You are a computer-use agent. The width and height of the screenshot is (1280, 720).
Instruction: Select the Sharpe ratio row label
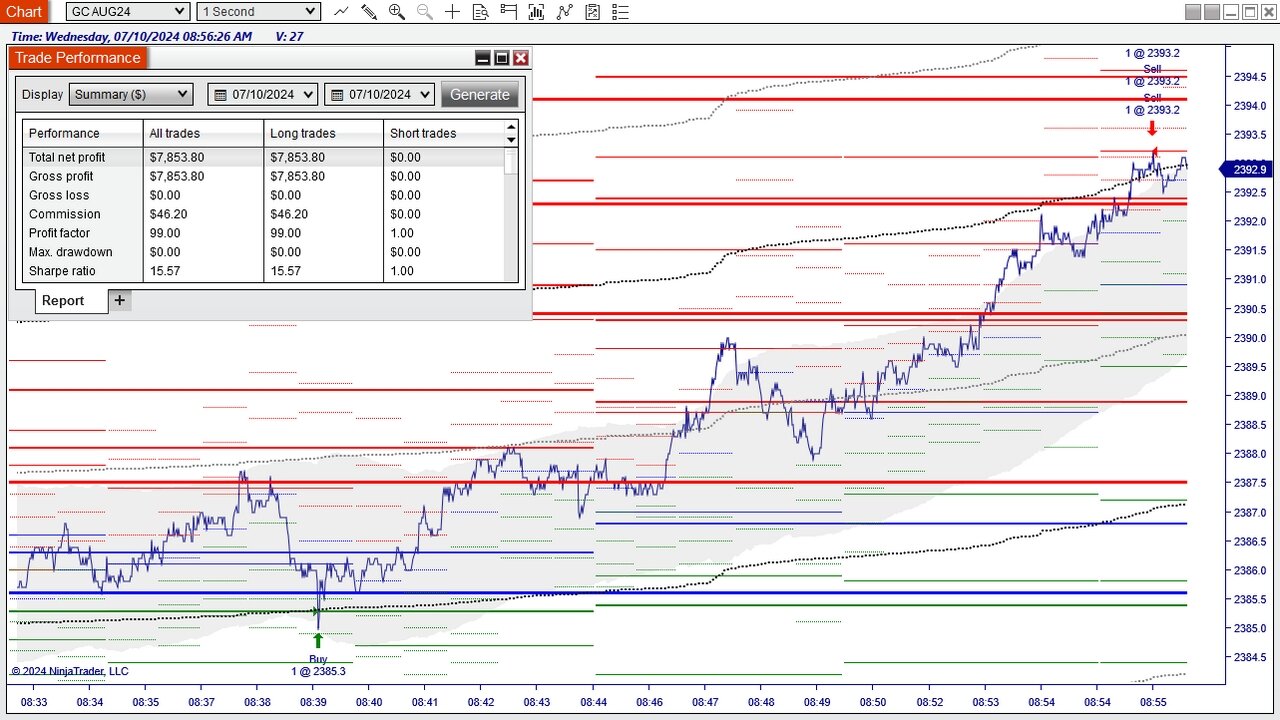click(63, 271)
